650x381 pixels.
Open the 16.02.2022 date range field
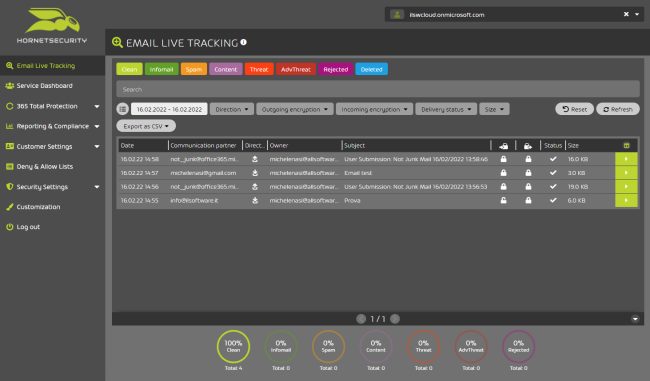point(169,109)
